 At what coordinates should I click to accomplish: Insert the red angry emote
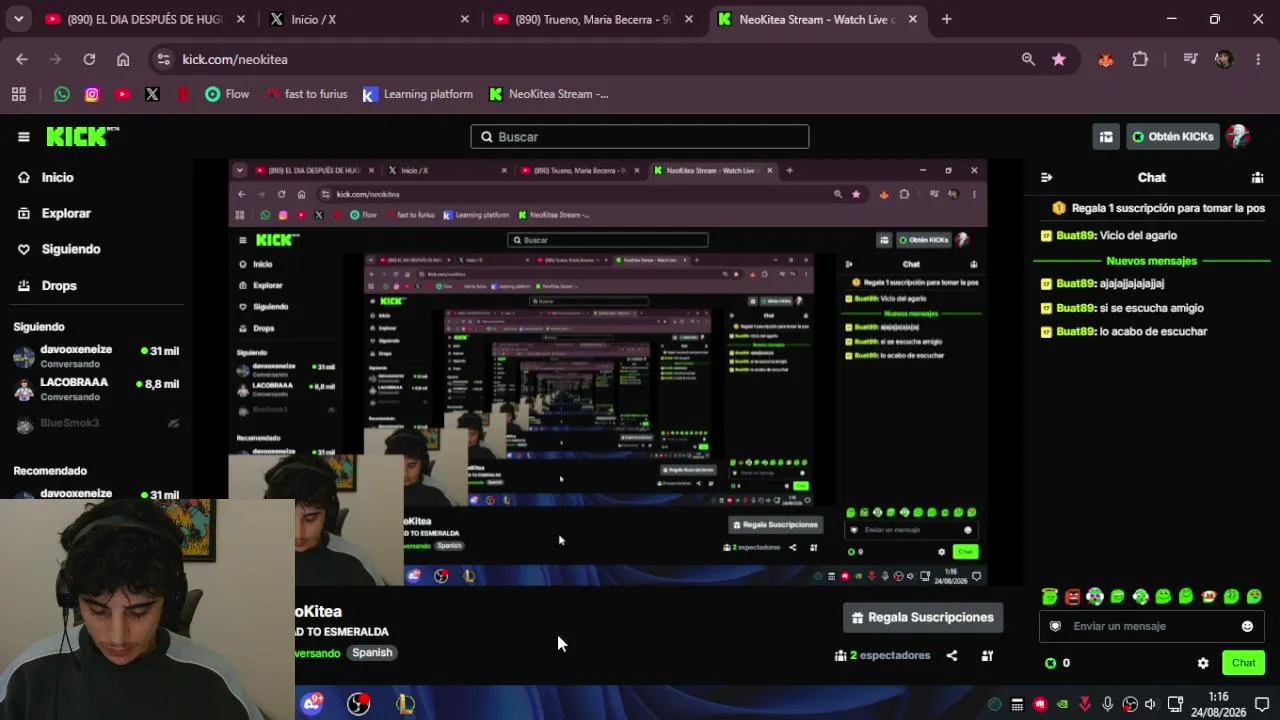(1073, 596)
